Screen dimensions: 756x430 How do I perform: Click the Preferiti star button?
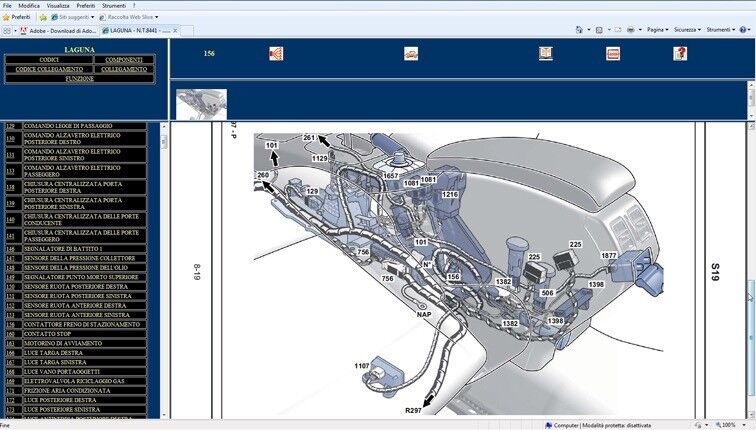(16, 17)
